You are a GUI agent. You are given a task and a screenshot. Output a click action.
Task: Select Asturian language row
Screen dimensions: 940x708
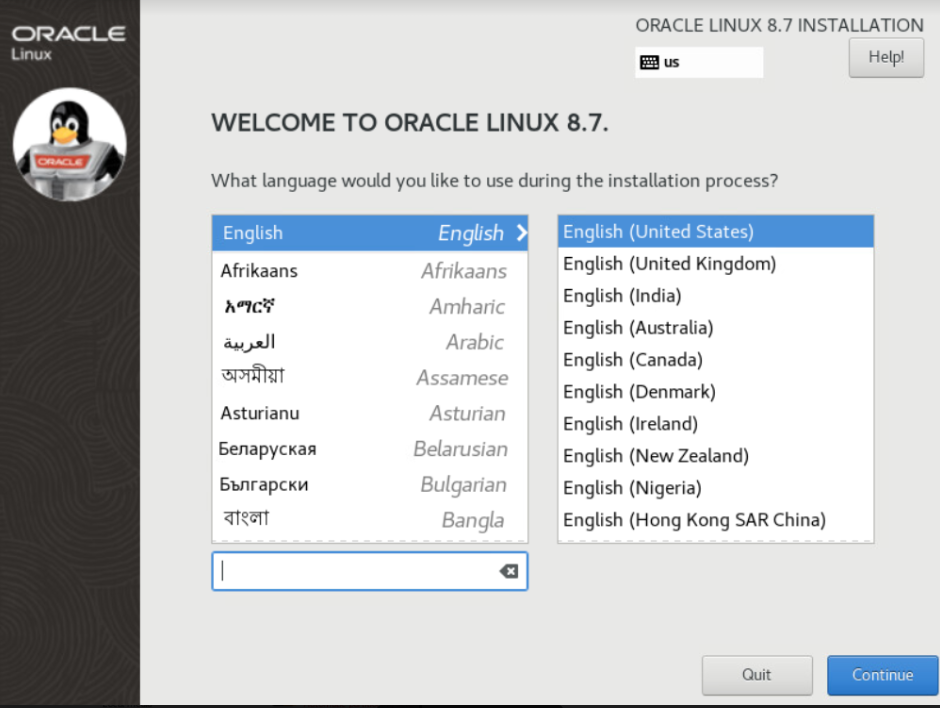coord(364,413)
